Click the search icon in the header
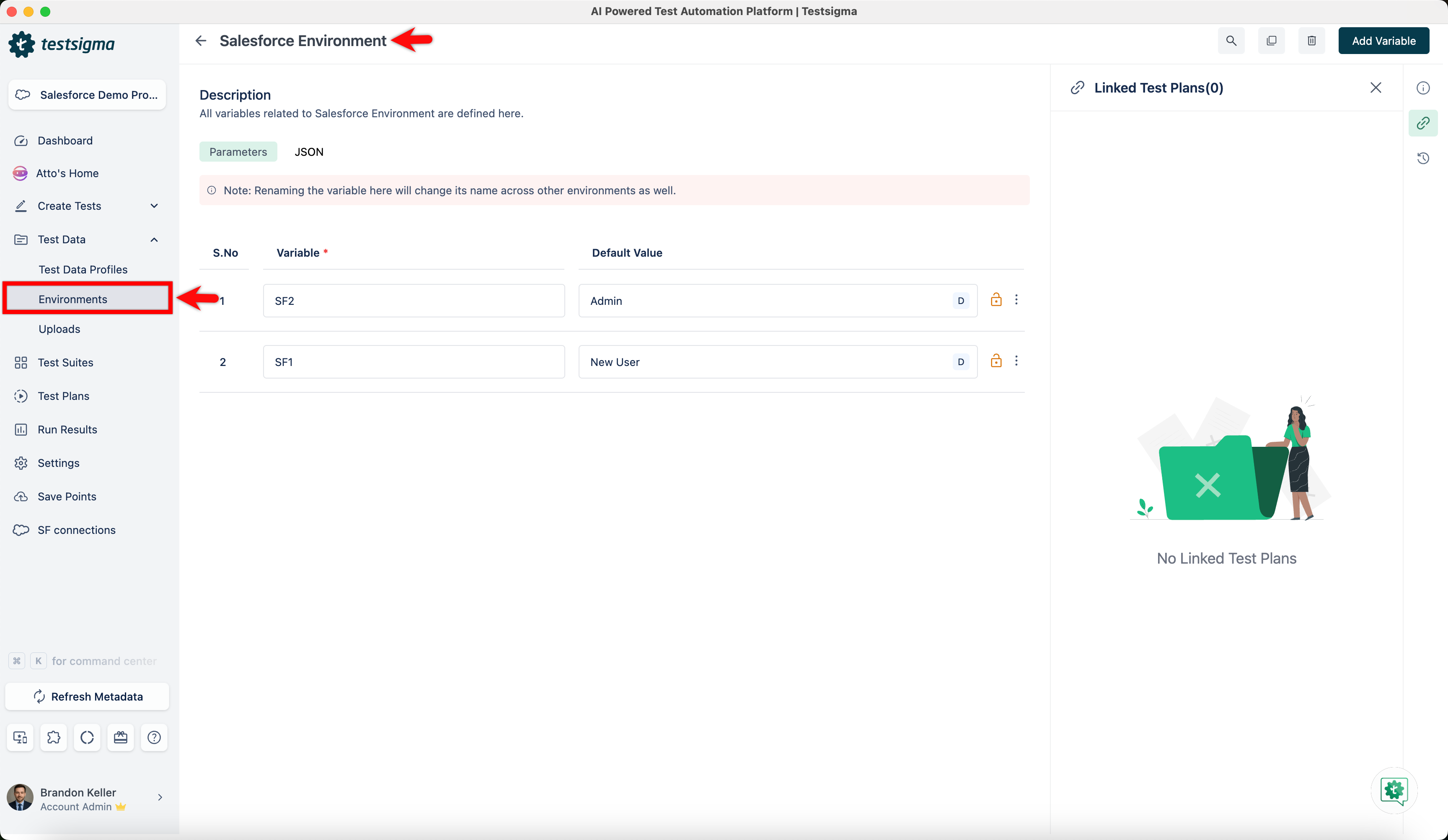This screenshot has height=840, width=1448. 1231,41
